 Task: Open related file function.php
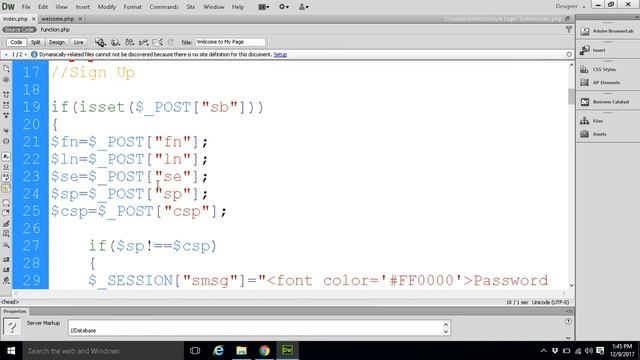(55, 29)
